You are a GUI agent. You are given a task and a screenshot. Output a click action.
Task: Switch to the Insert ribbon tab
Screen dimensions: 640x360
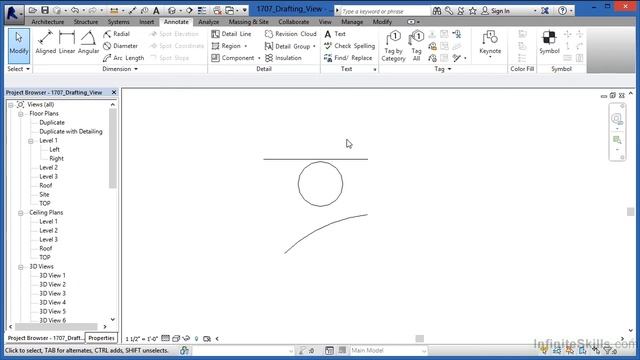pos(147,22)
